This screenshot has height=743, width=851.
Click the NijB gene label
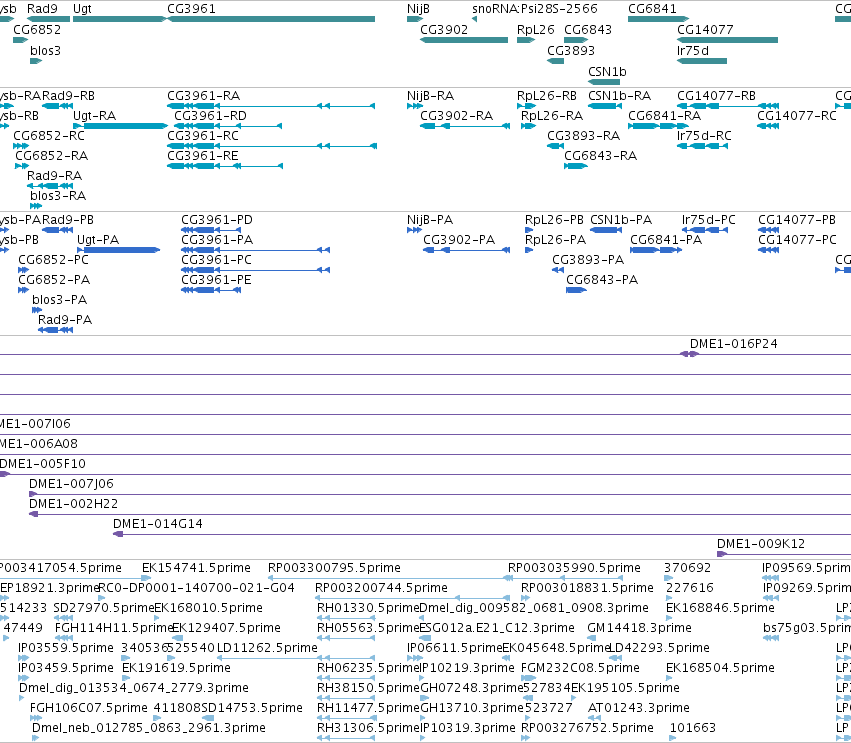[418, 9]
